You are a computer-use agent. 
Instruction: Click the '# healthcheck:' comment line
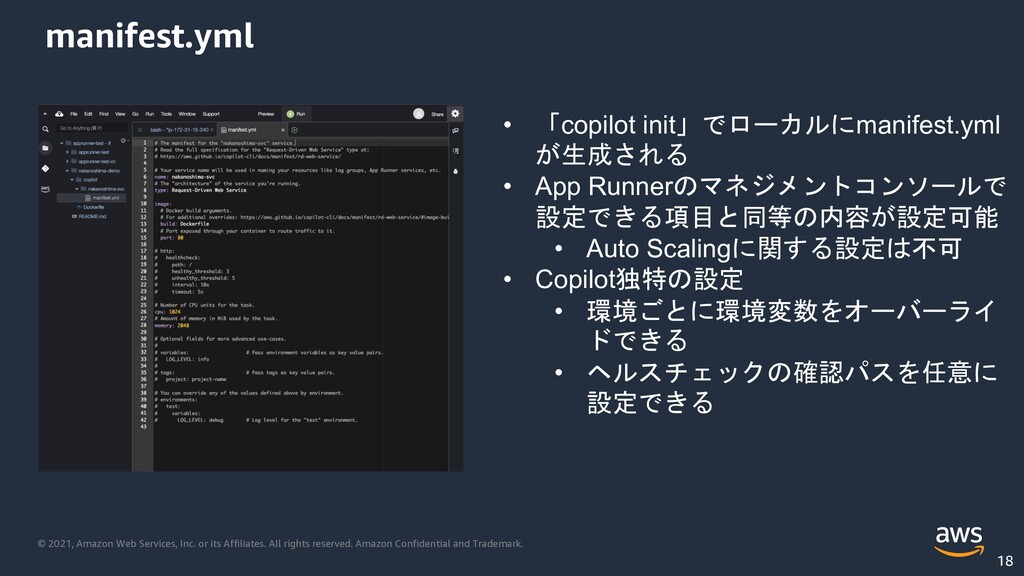click(x=178, y=258)
